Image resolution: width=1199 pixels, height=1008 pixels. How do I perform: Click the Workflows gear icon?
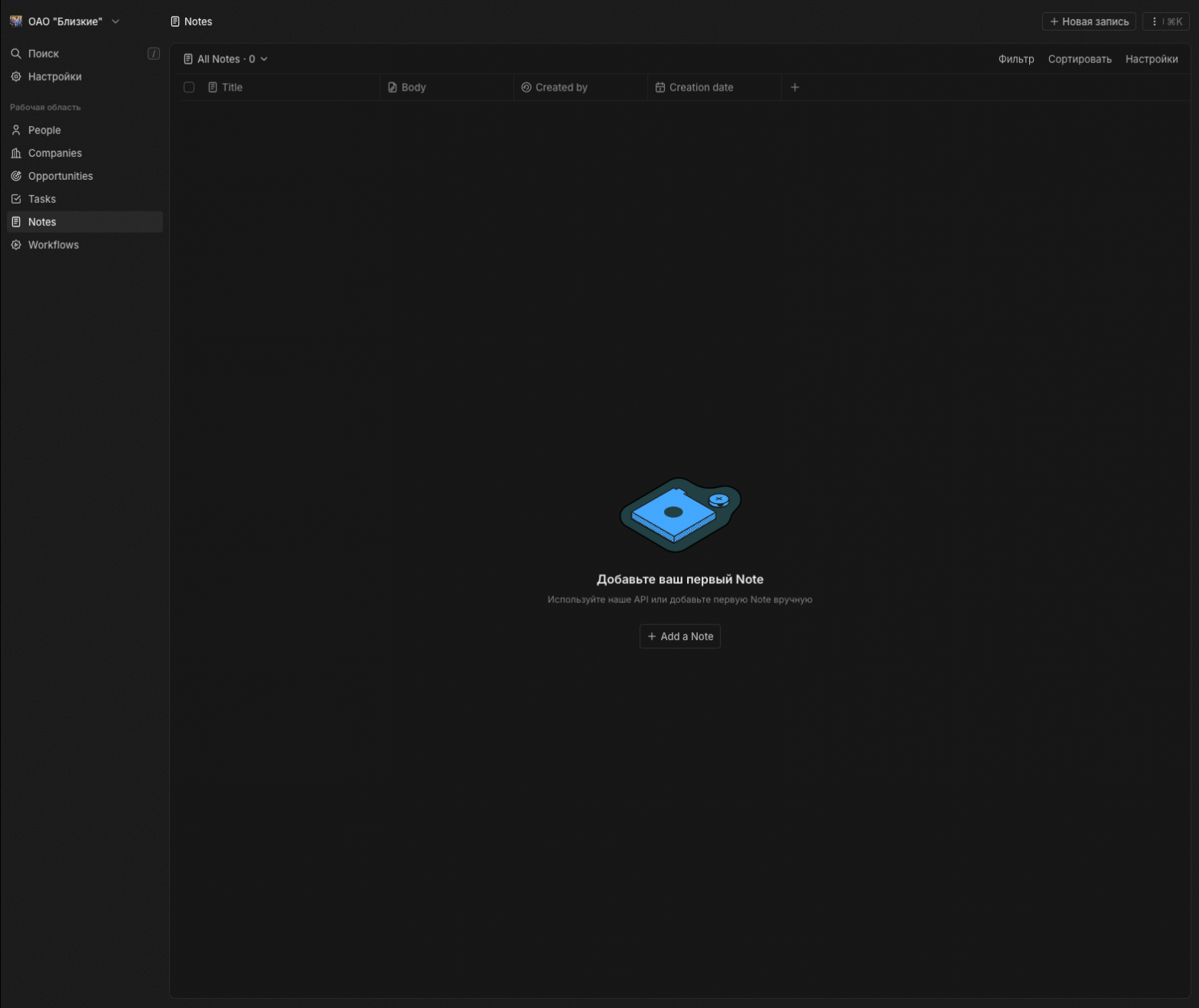click(x=16, y=245)
